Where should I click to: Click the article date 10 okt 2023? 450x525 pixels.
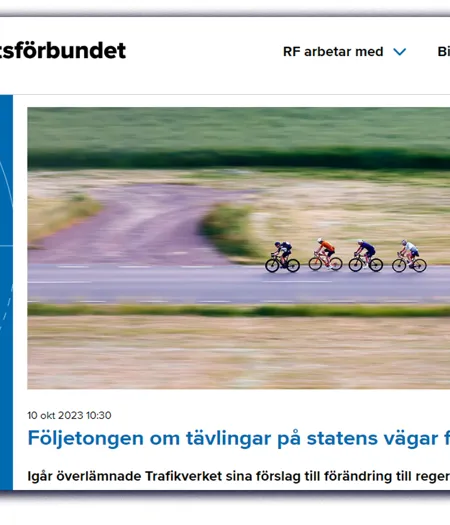pos(69,416)
